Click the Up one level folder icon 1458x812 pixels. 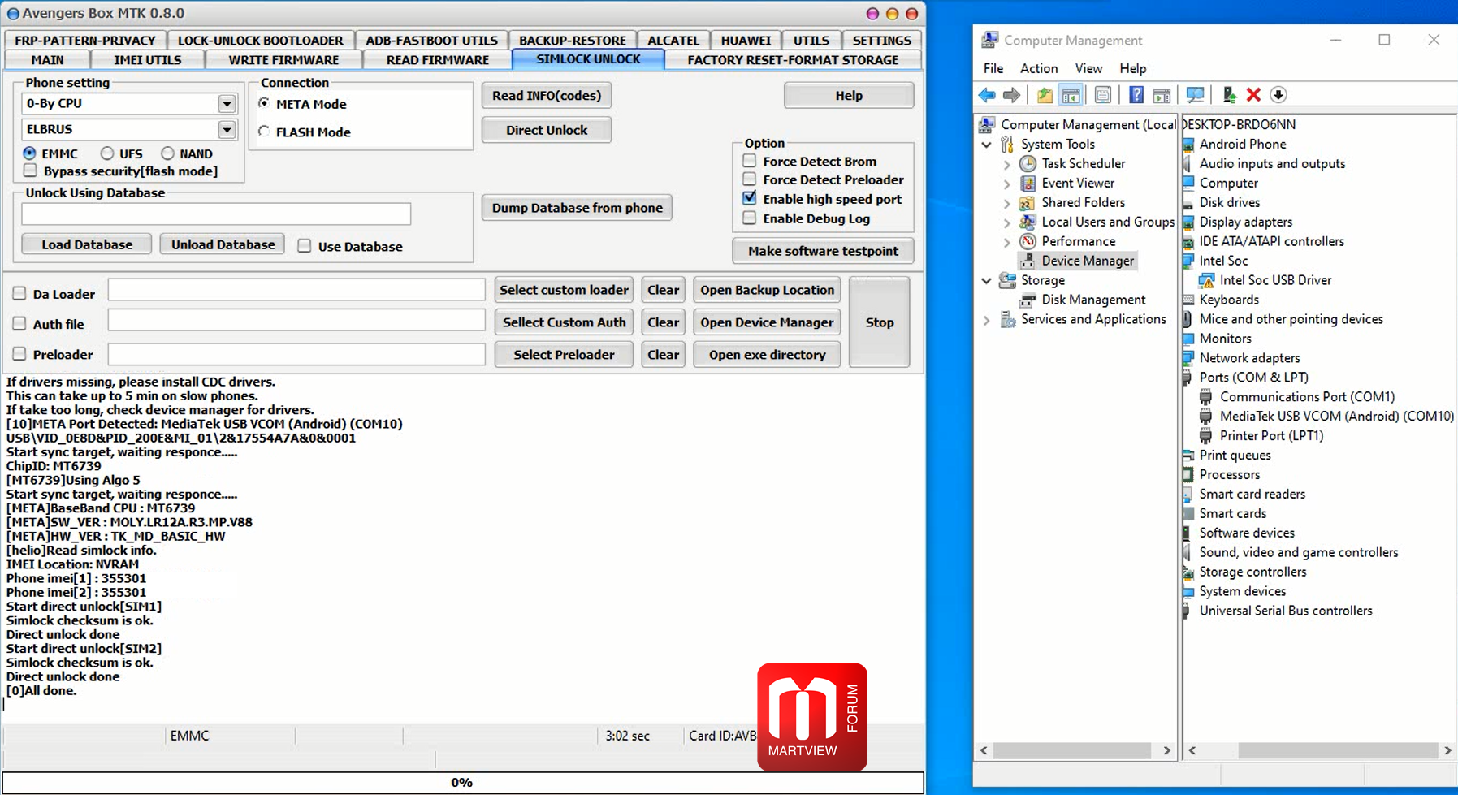click(1045, 95)
